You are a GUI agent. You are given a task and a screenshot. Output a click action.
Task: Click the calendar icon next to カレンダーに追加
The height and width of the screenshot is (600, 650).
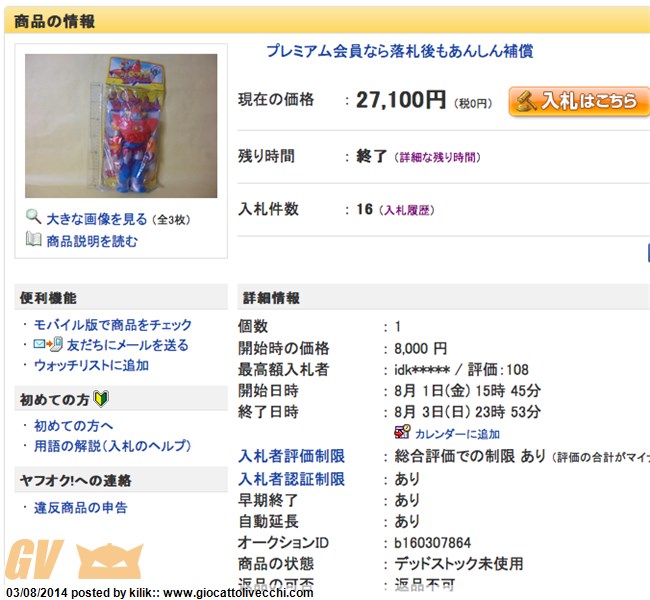[402, 432]
